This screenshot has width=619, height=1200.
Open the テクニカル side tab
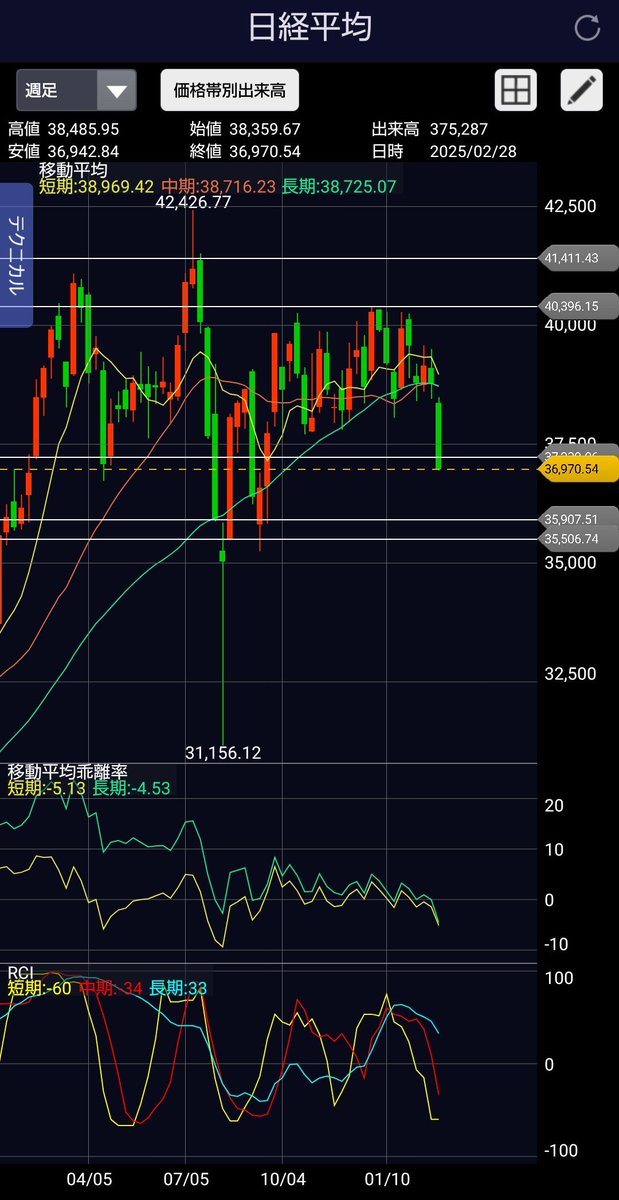click(16, 255)
